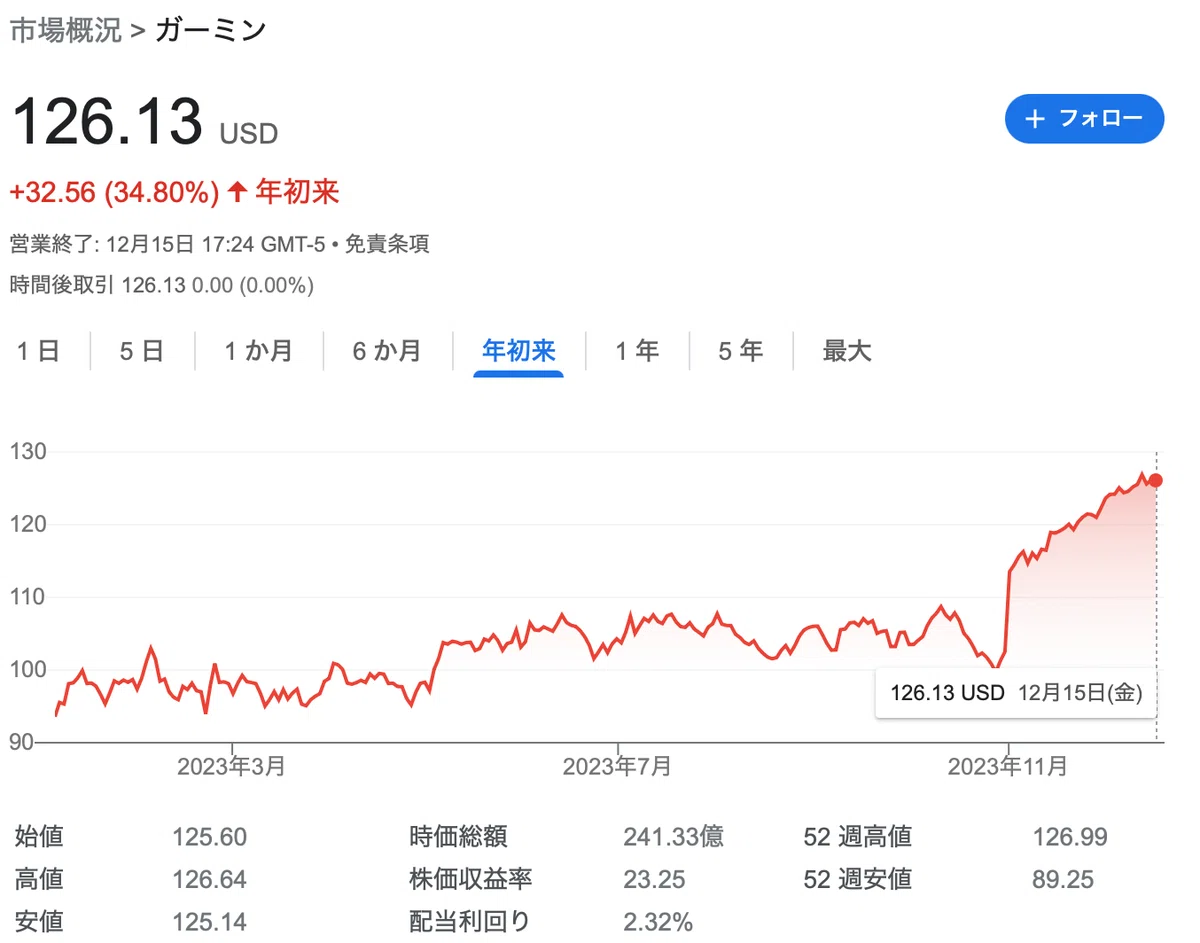
Task: Click the 時価総額 label
Action: tap(458, 836)
